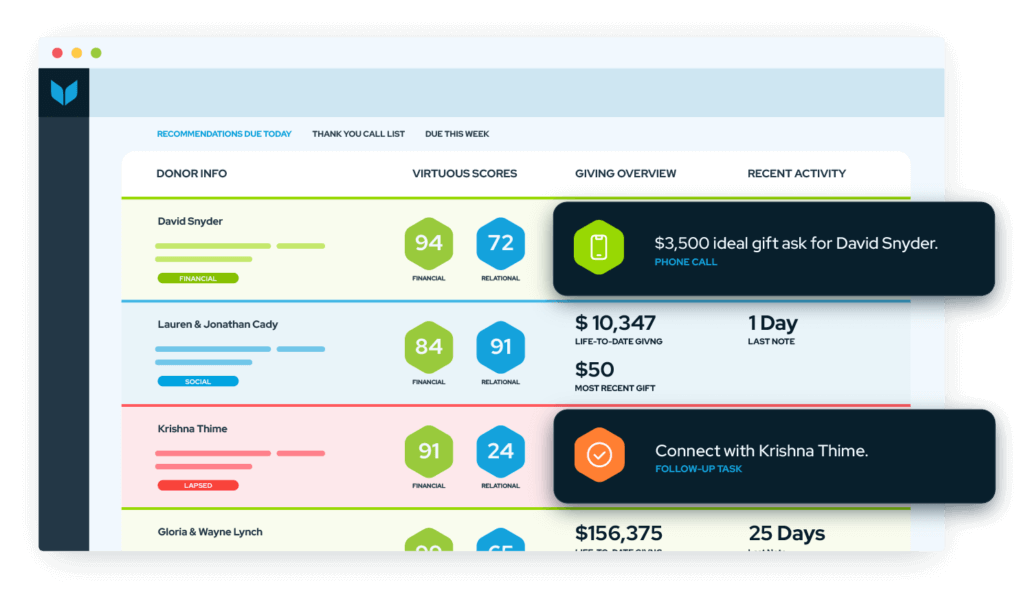The height and width of the screenshot is (602, 1024).
Task: Open the DUE THIS WEEK tab
Action: click(456, 133)
